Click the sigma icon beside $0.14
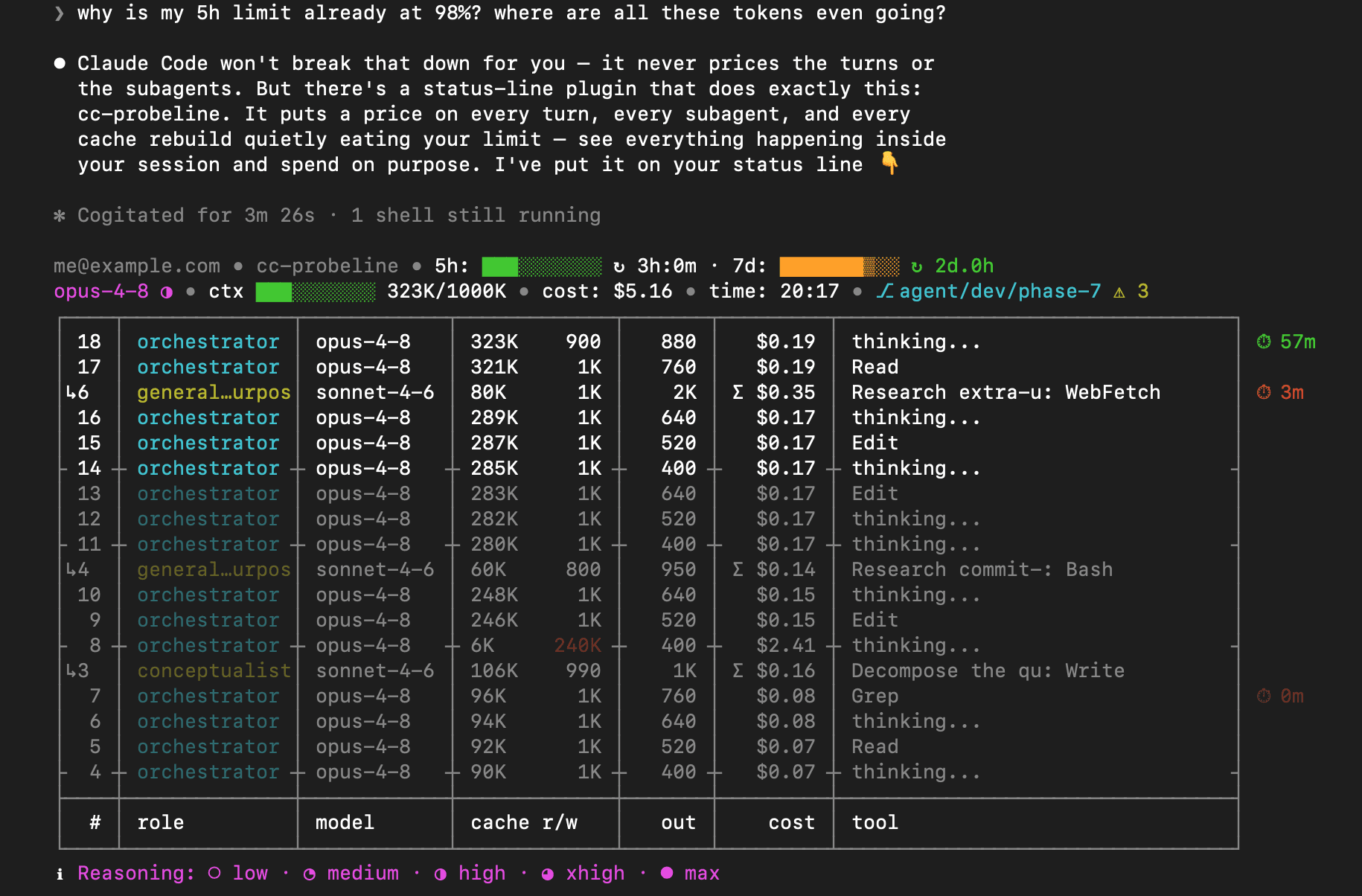This screenshot has height=896, width=1362. (x=738, y=569)
